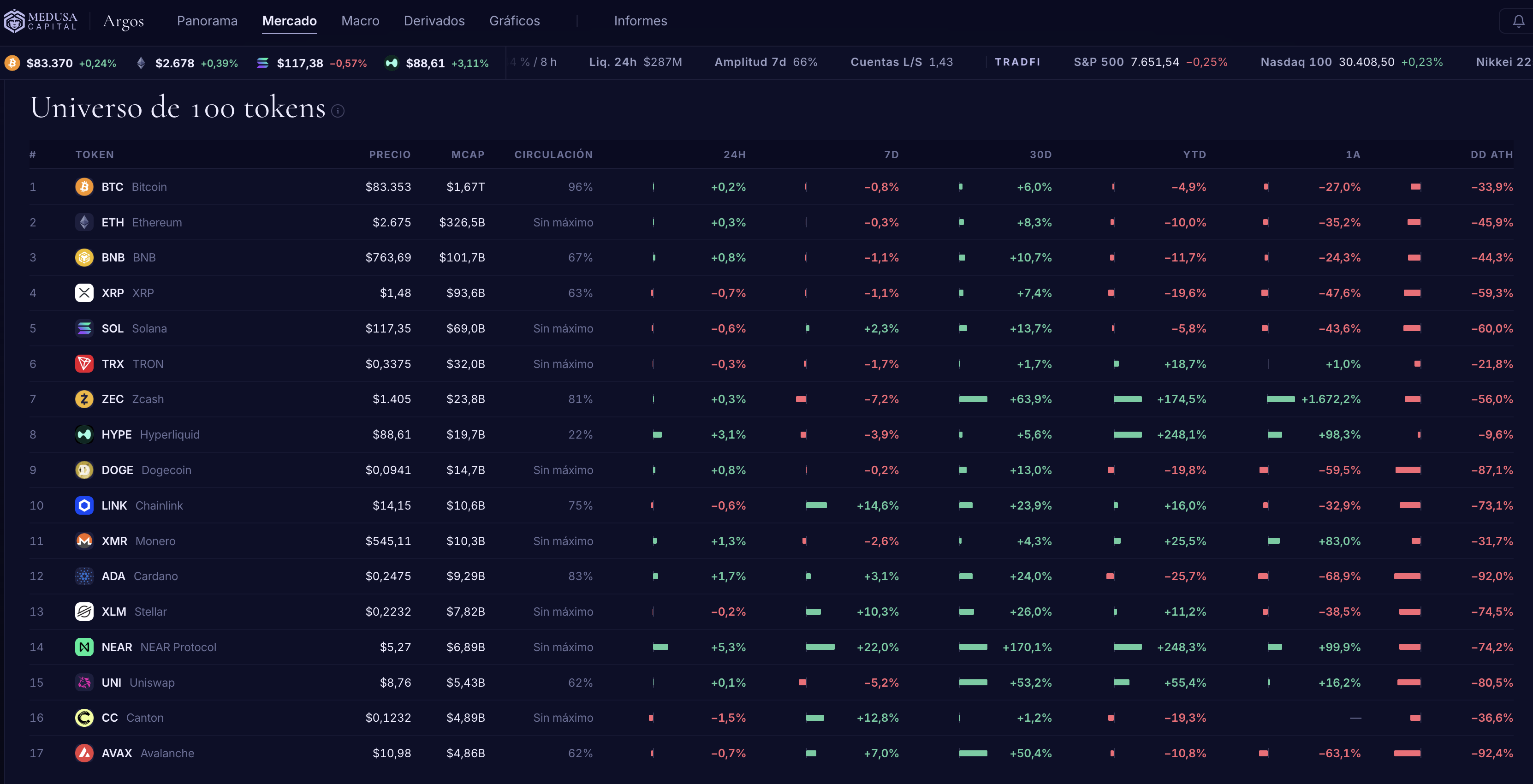Sort by the YTD column header
Screen dimensions: 1533x784
tap(1194, 155)
